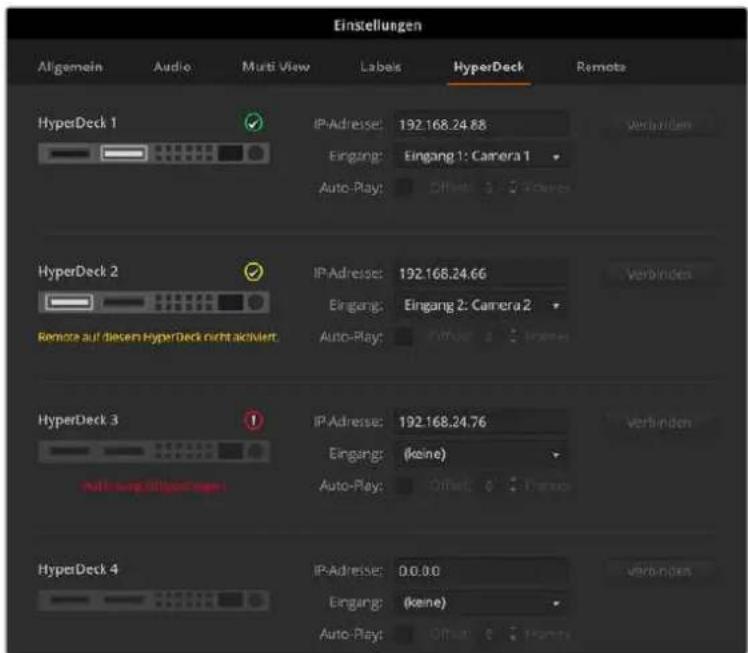
Task: Enable Auto-Play checkbox for HyperDeck 2
Action: (x=405, y=336)
